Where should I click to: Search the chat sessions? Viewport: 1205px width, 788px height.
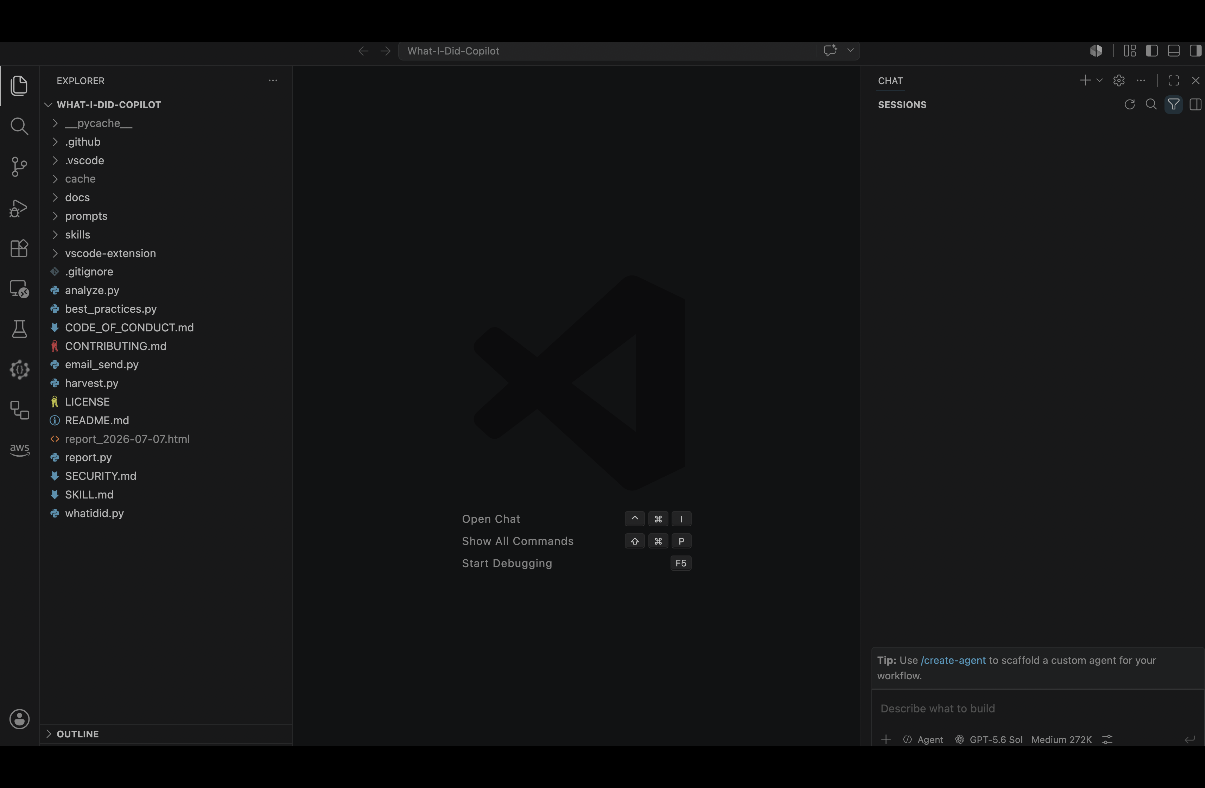(x=1151, y=104)
